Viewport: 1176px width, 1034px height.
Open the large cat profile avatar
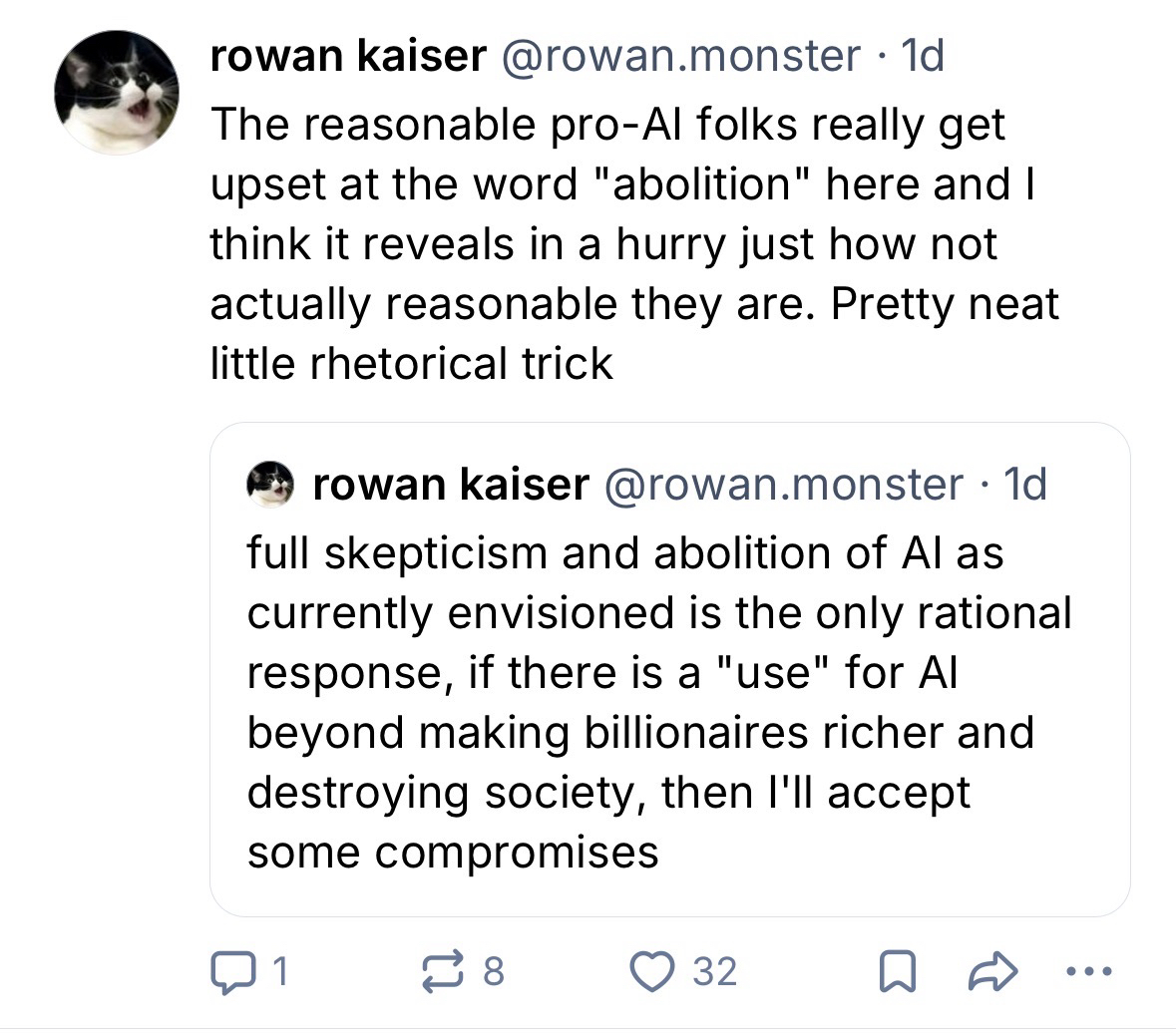click(x=116, y=93)
